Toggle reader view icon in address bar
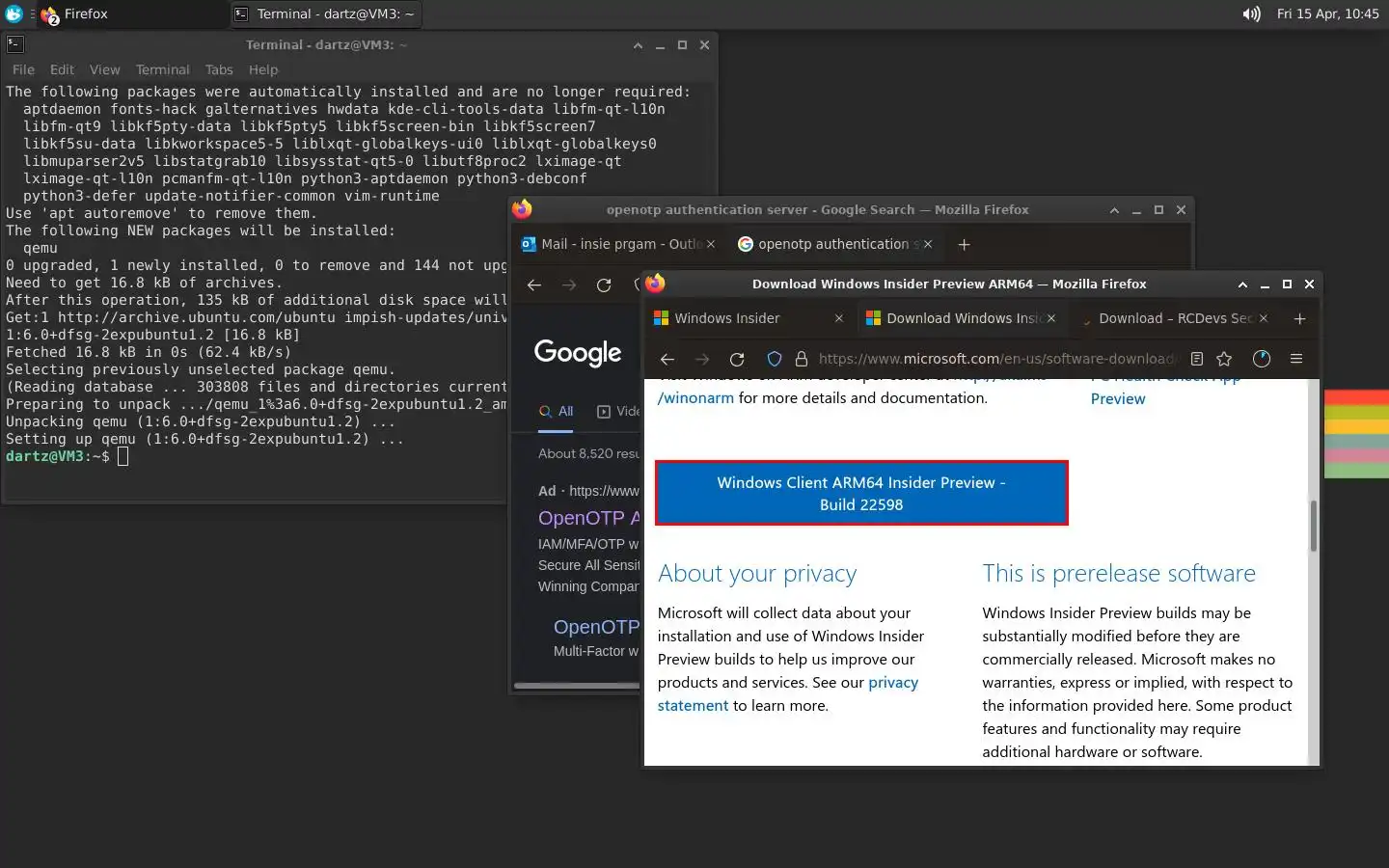The image size is (1389, 868). click(x=1197, y=359)
